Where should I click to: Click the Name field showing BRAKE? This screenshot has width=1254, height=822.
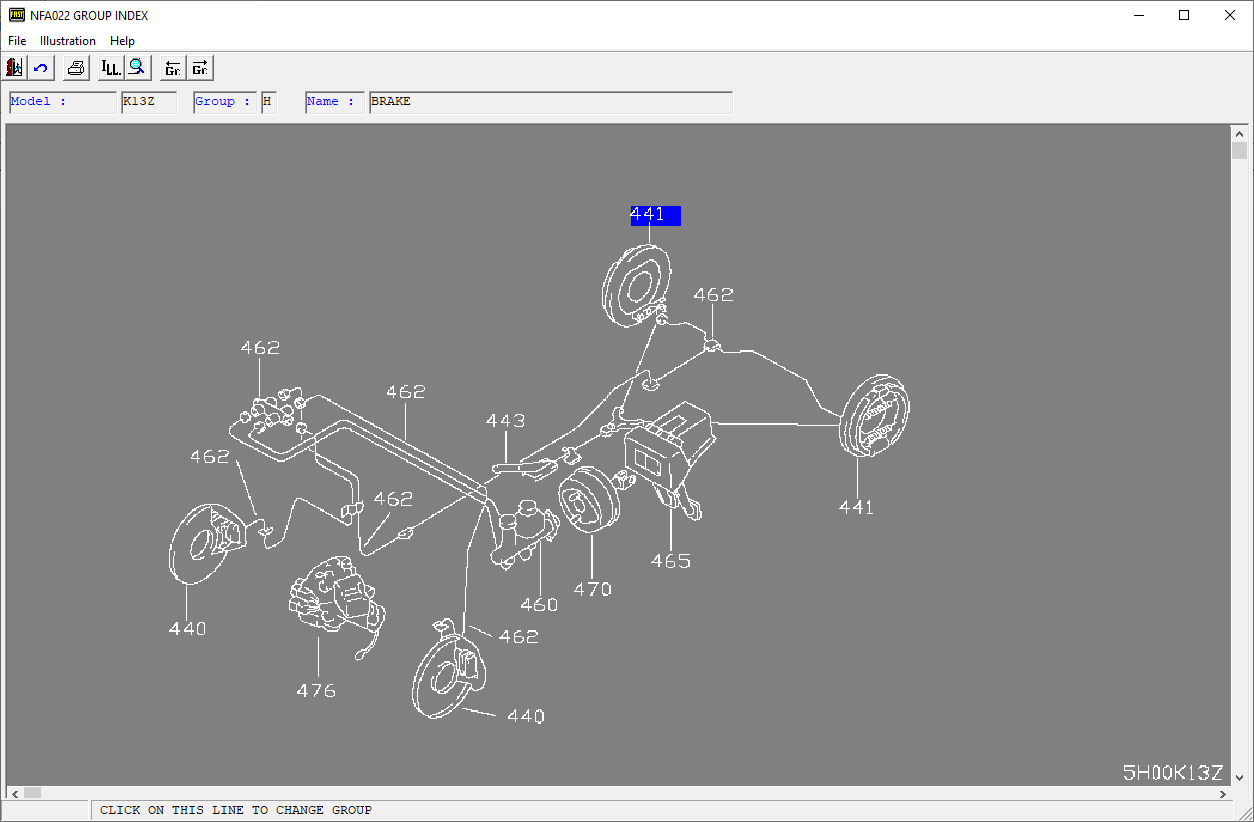[x=550, y=102]
